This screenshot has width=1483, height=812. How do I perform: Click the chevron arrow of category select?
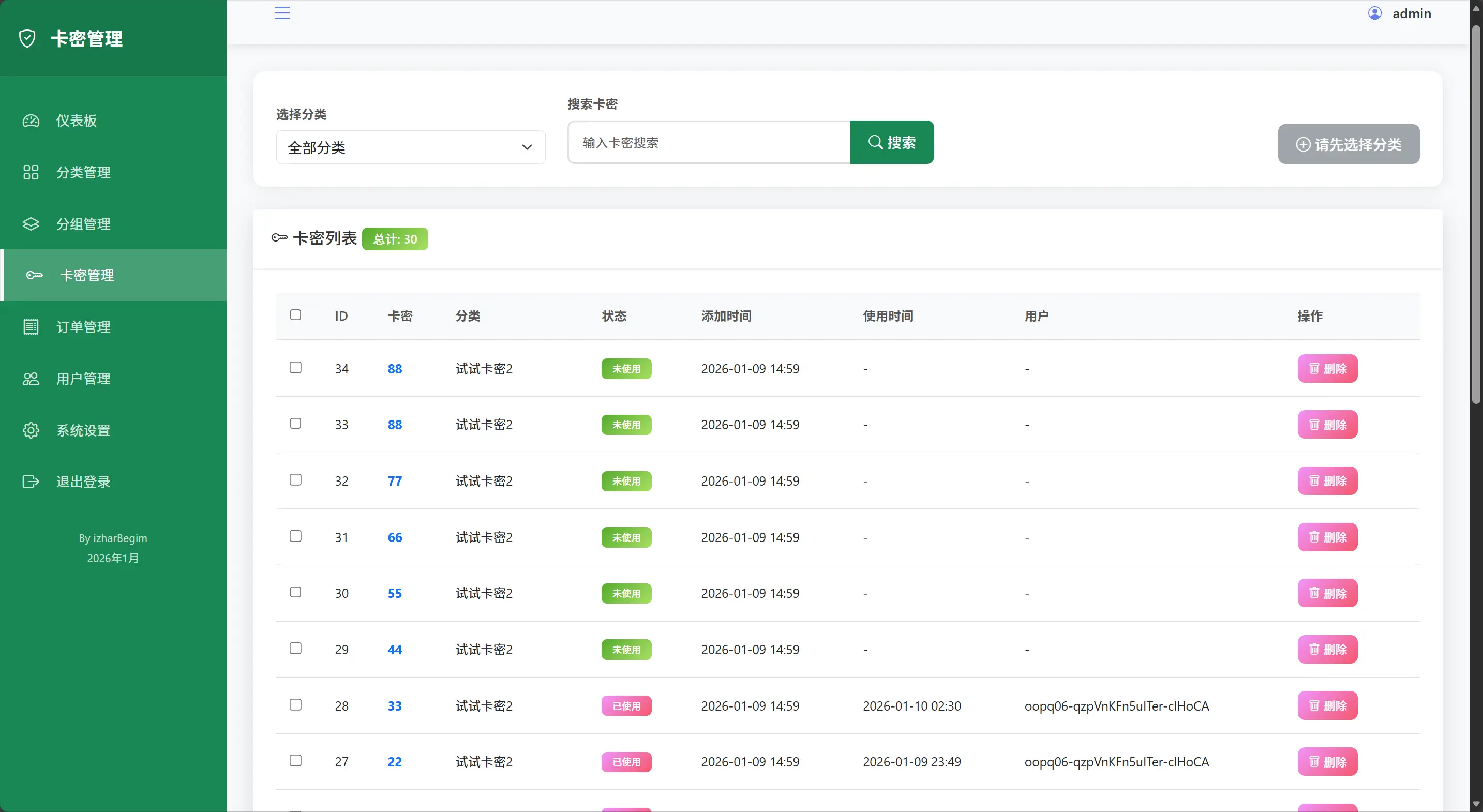[x=527, y=147]
